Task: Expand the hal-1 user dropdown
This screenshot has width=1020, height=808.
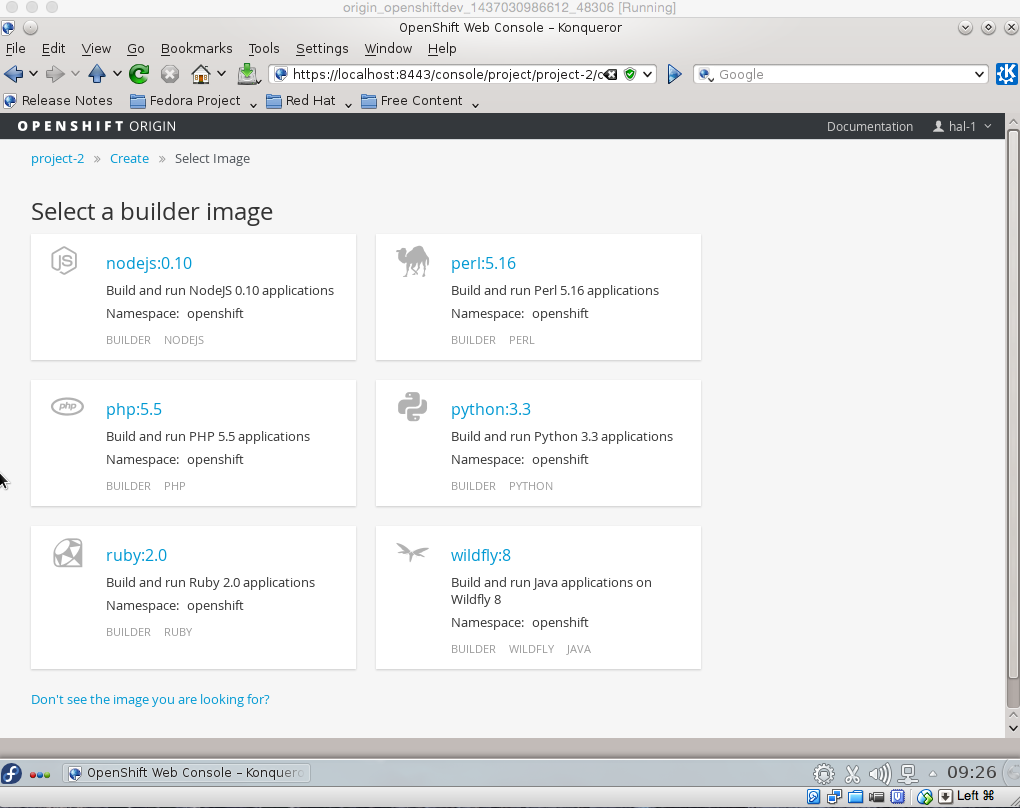Action: pos(962,127)
